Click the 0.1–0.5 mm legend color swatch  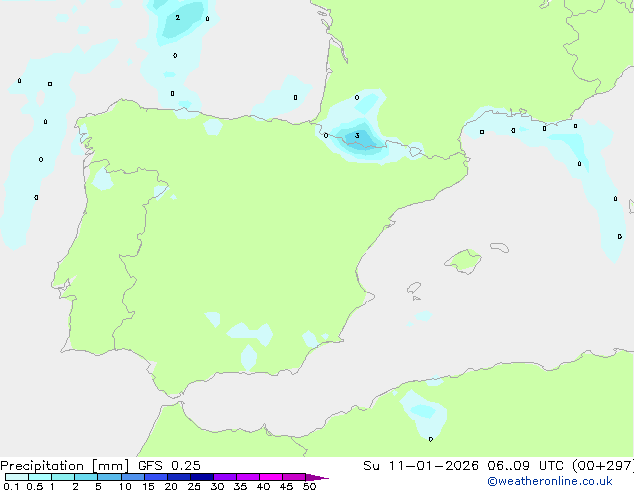pyautogui.click(x=17, y=477)
